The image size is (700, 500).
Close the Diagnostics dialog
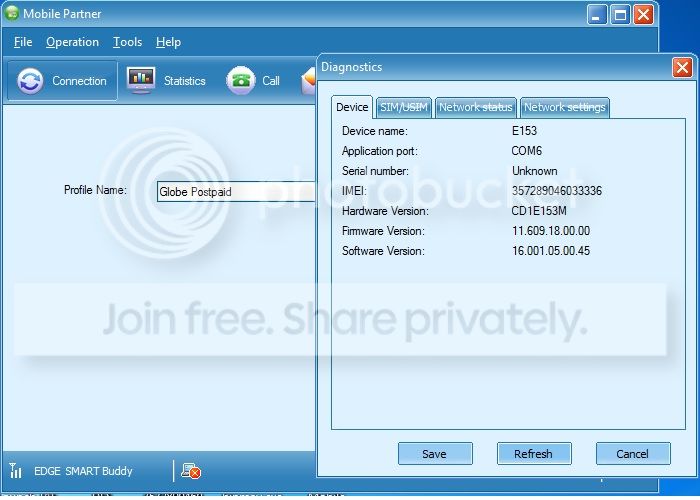coord(682,68)
